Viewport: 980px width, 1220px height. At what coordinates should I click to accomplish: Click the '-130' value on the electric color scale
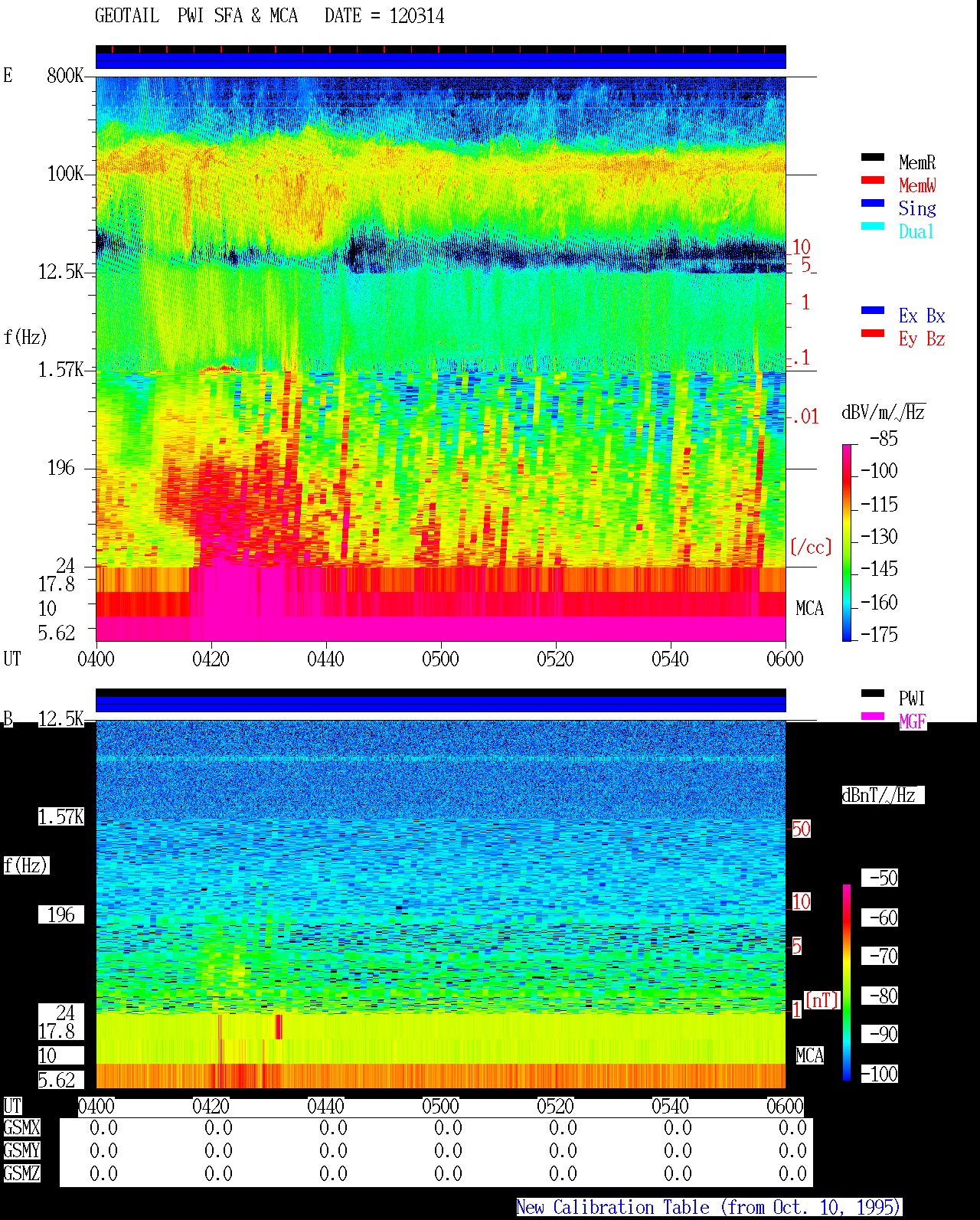tap(879, 536)
